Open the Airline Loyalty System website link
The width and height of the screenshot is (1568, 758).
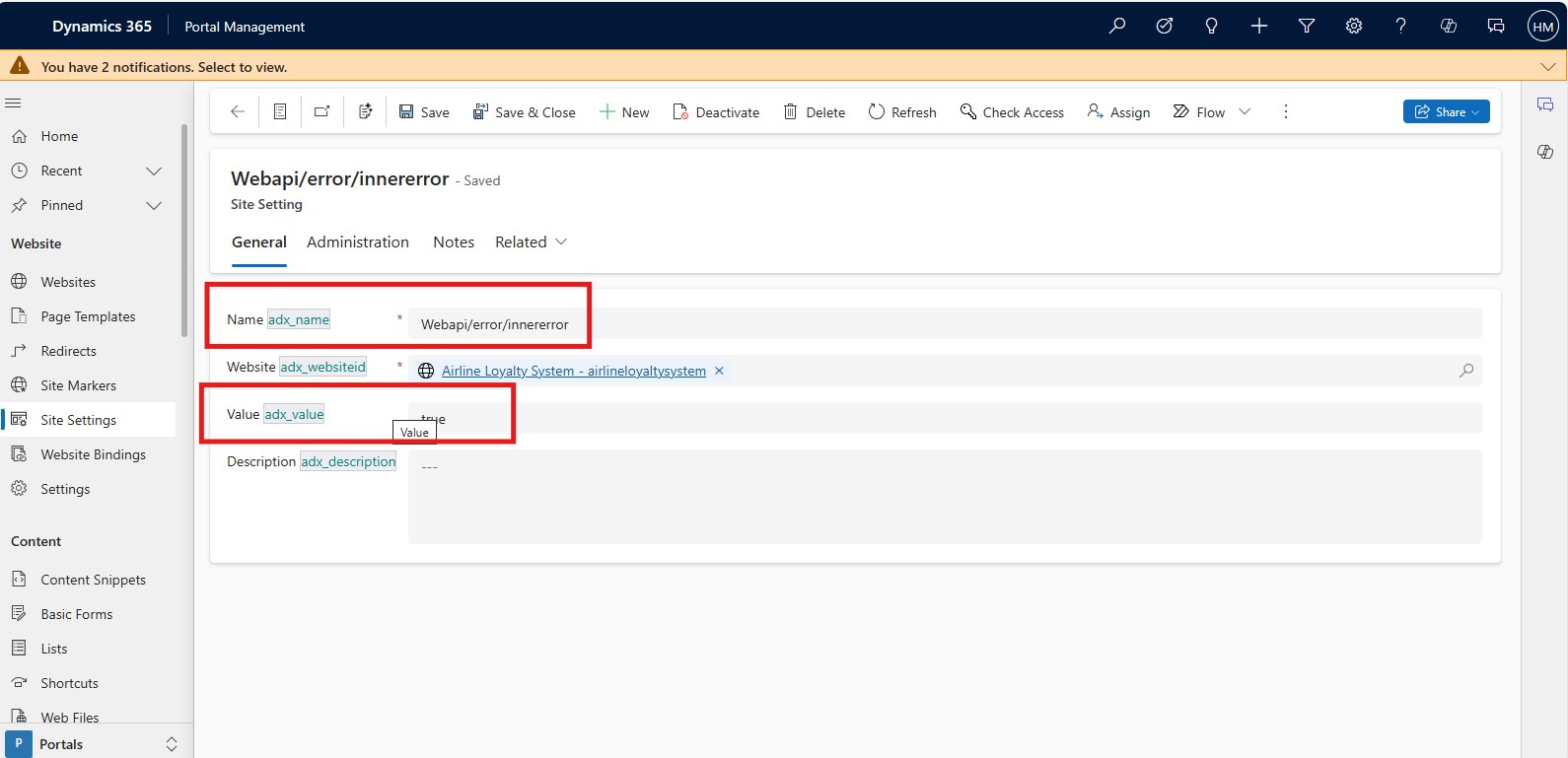tap(573, 372)
